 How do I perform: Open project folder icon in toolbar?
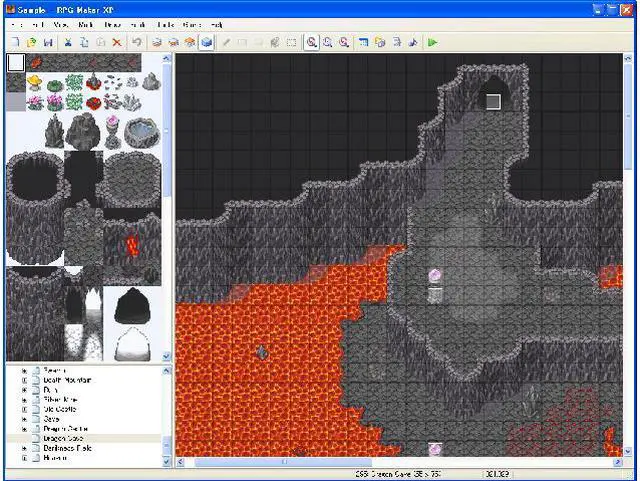point(31,43)
